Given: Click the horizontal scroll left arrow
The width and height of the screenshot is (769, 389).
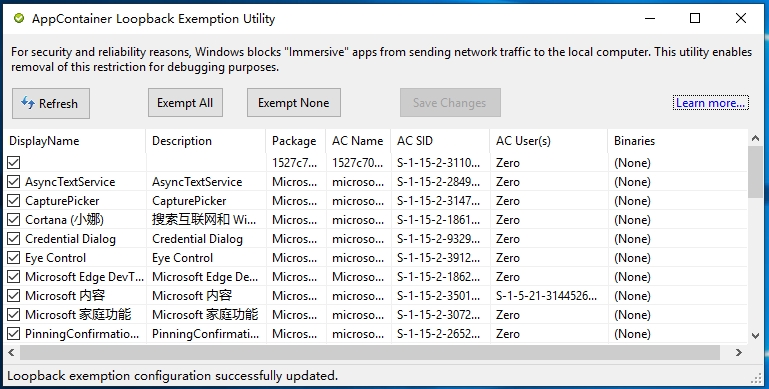Looking at the screenshot, I should point(11,352).
